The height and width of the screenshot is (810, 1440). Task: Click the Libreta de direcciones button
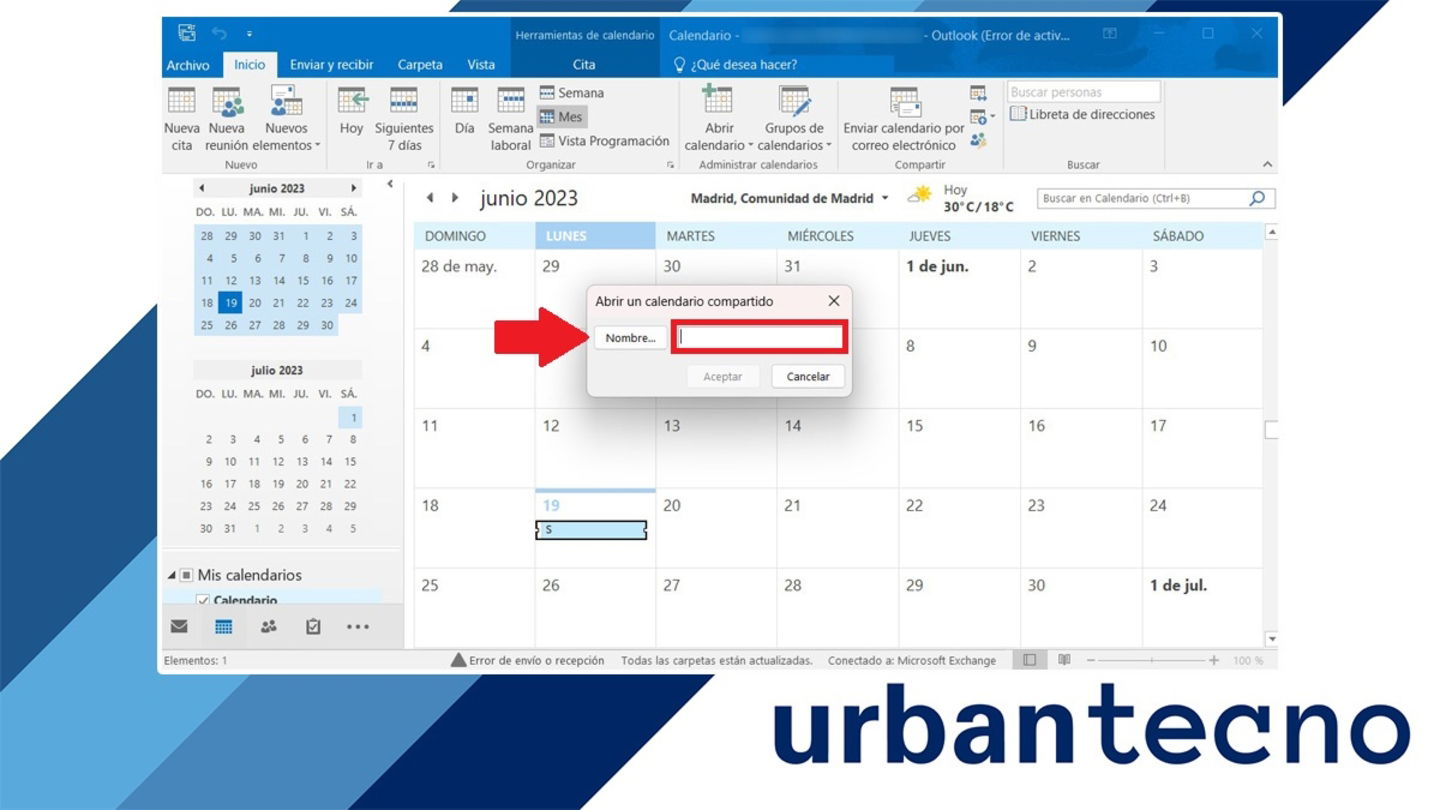point(1083,114)
